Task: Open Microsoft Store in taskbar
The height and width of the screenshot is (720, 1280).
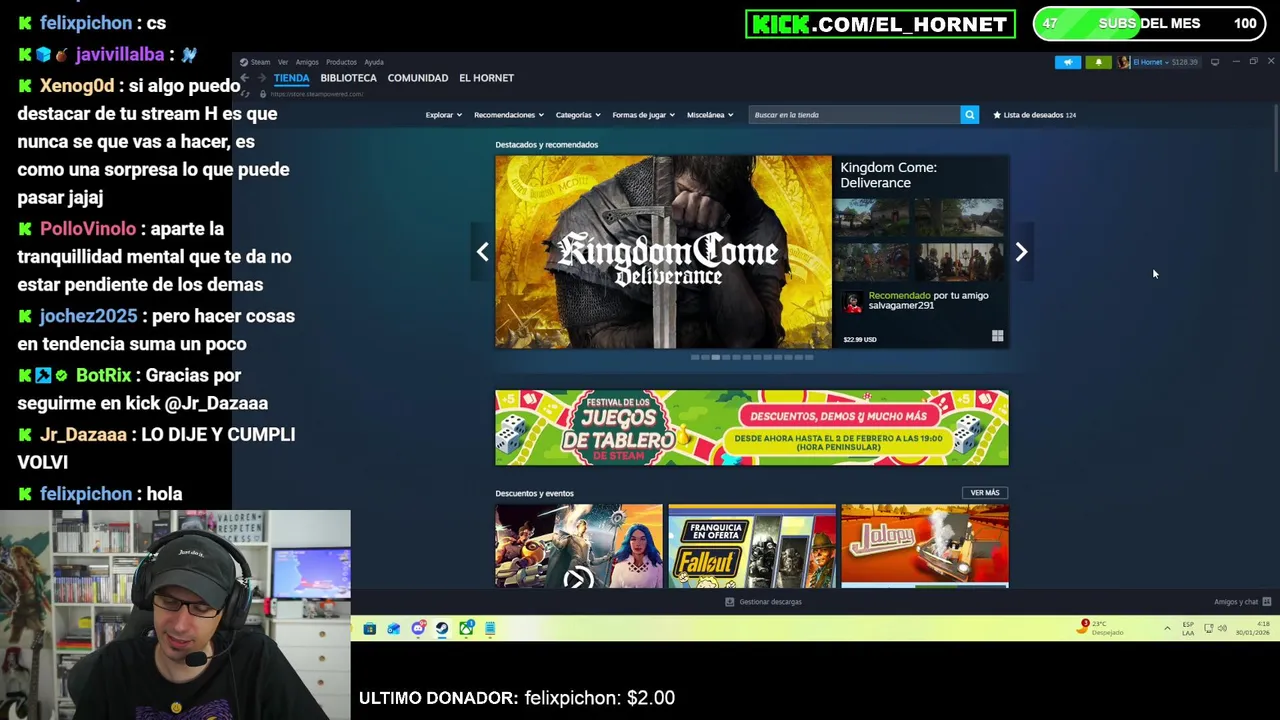Action: (370, 628)
